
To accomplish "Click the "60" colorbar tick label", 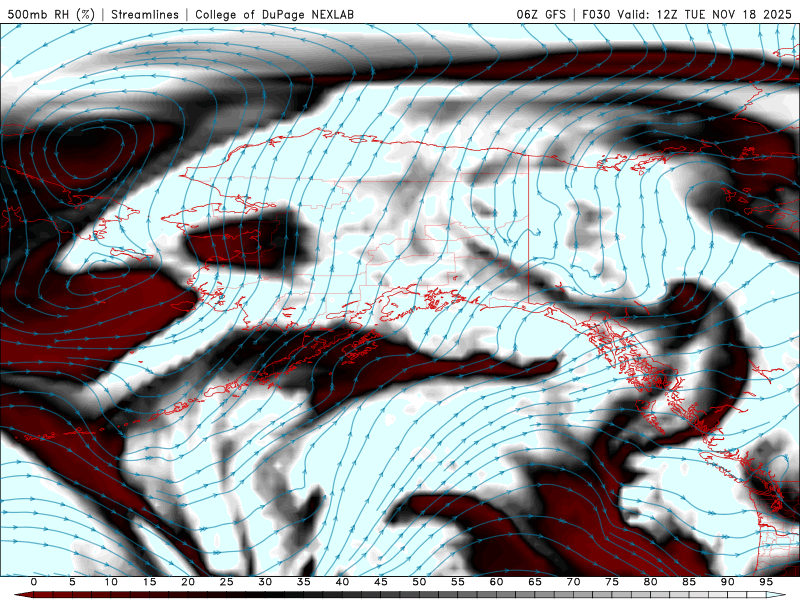I will tap(496, 582).
